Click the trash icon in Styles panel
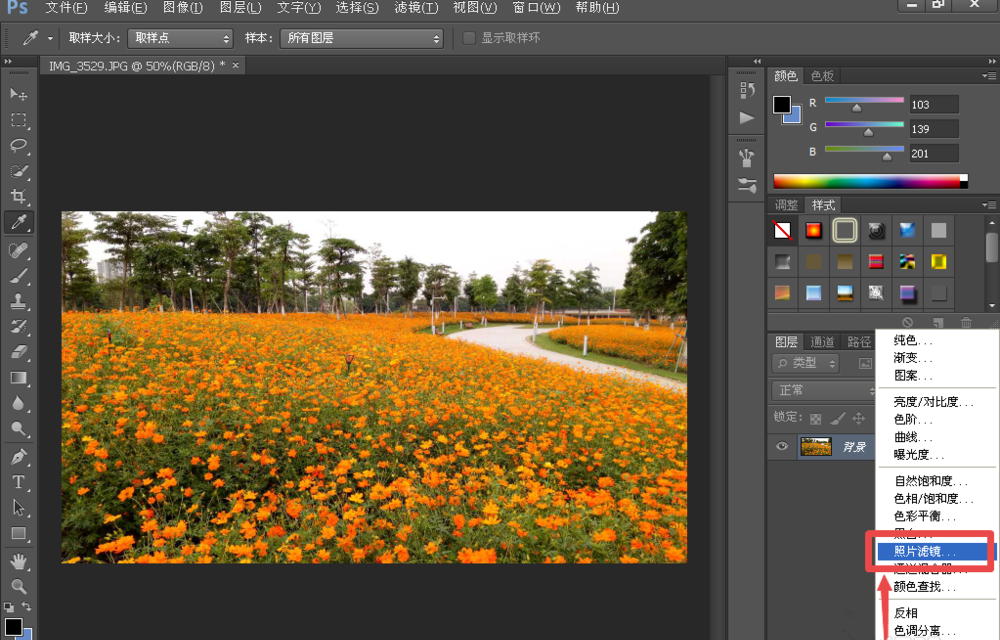The height and width of the screenshot is (640, 1000). (966, 322)
